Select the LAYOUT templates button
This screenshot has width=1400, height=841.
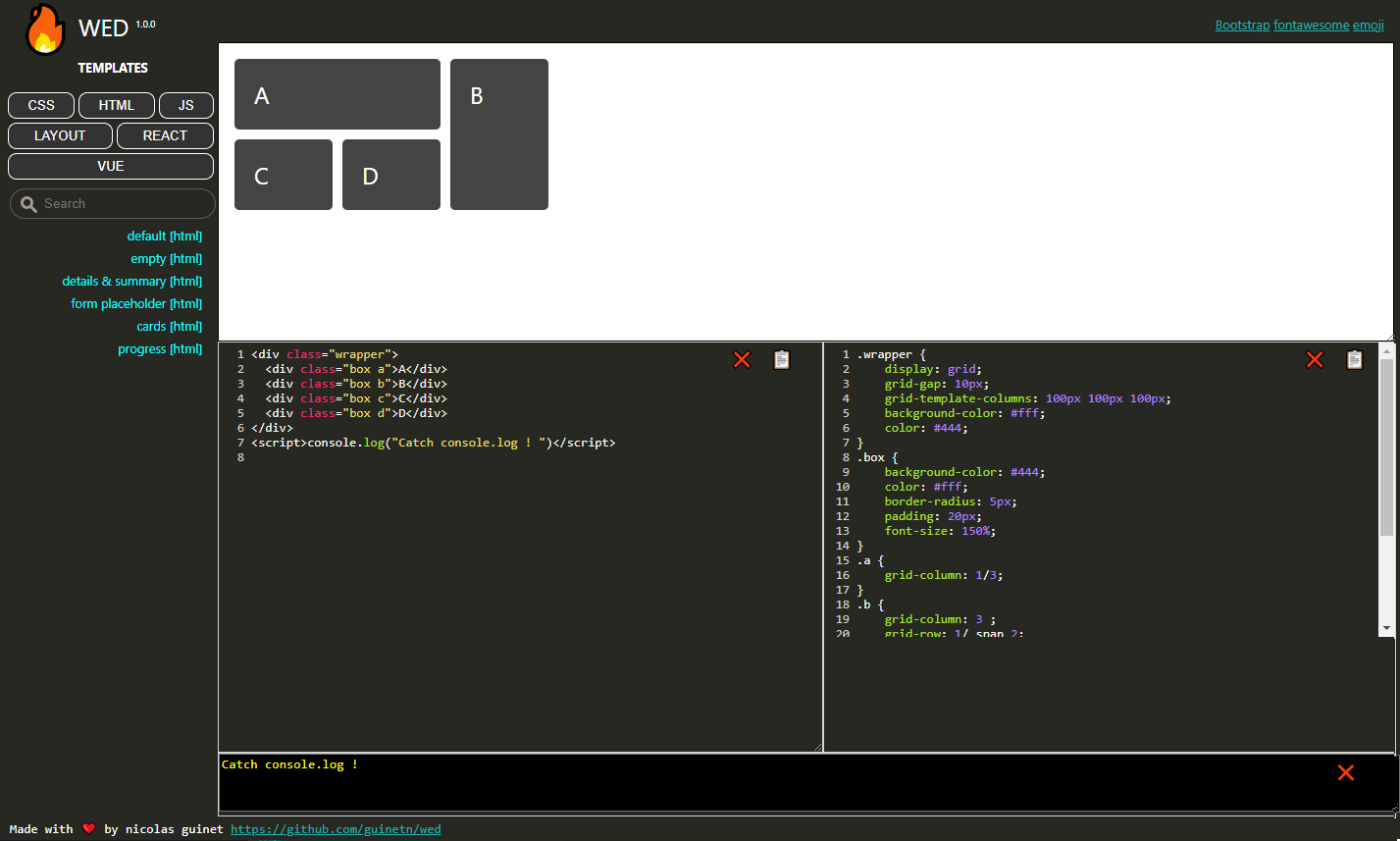coord(60,135)
